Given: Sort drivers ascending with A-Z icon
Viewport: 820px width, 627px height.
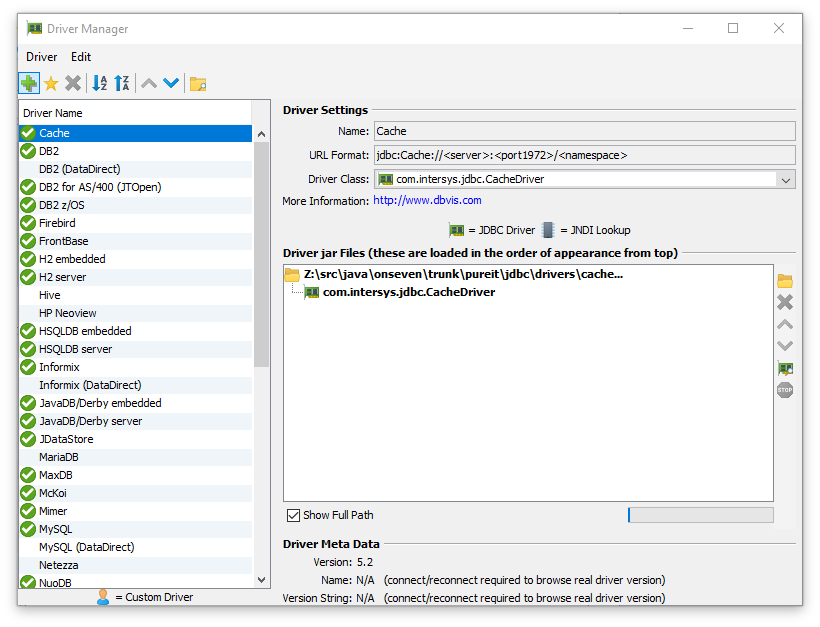Looking at the screenshot, I should coord(99,84).
